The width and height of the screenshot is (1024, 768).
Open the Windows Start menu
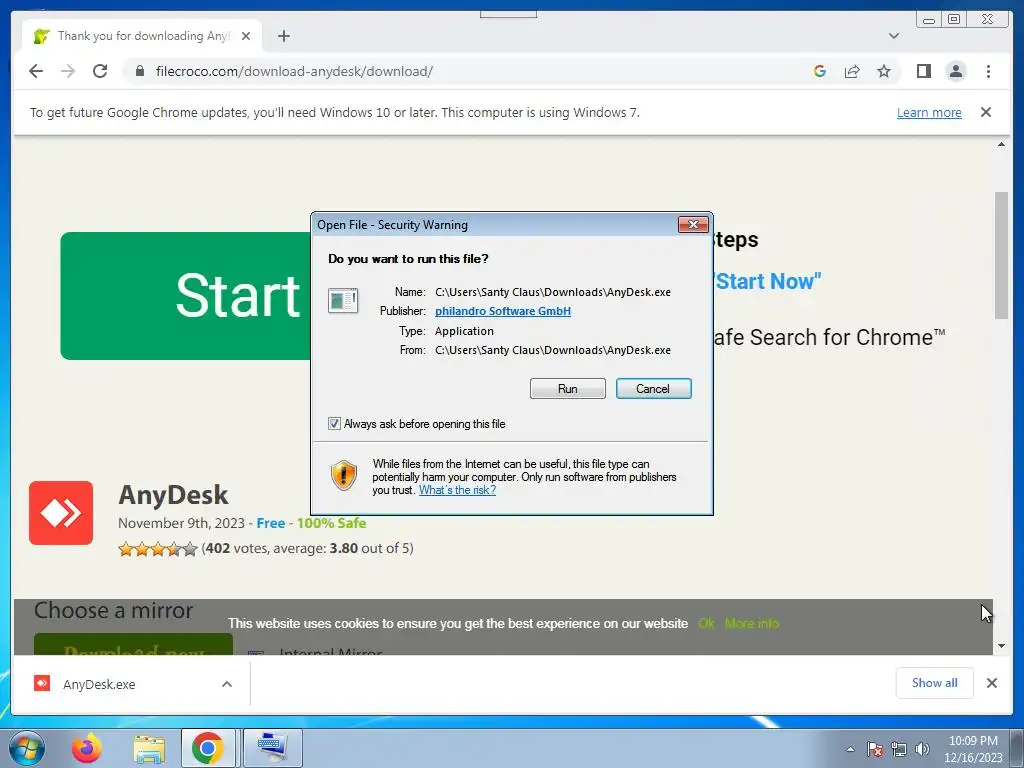pyautogui.click(x=26, y=748)
